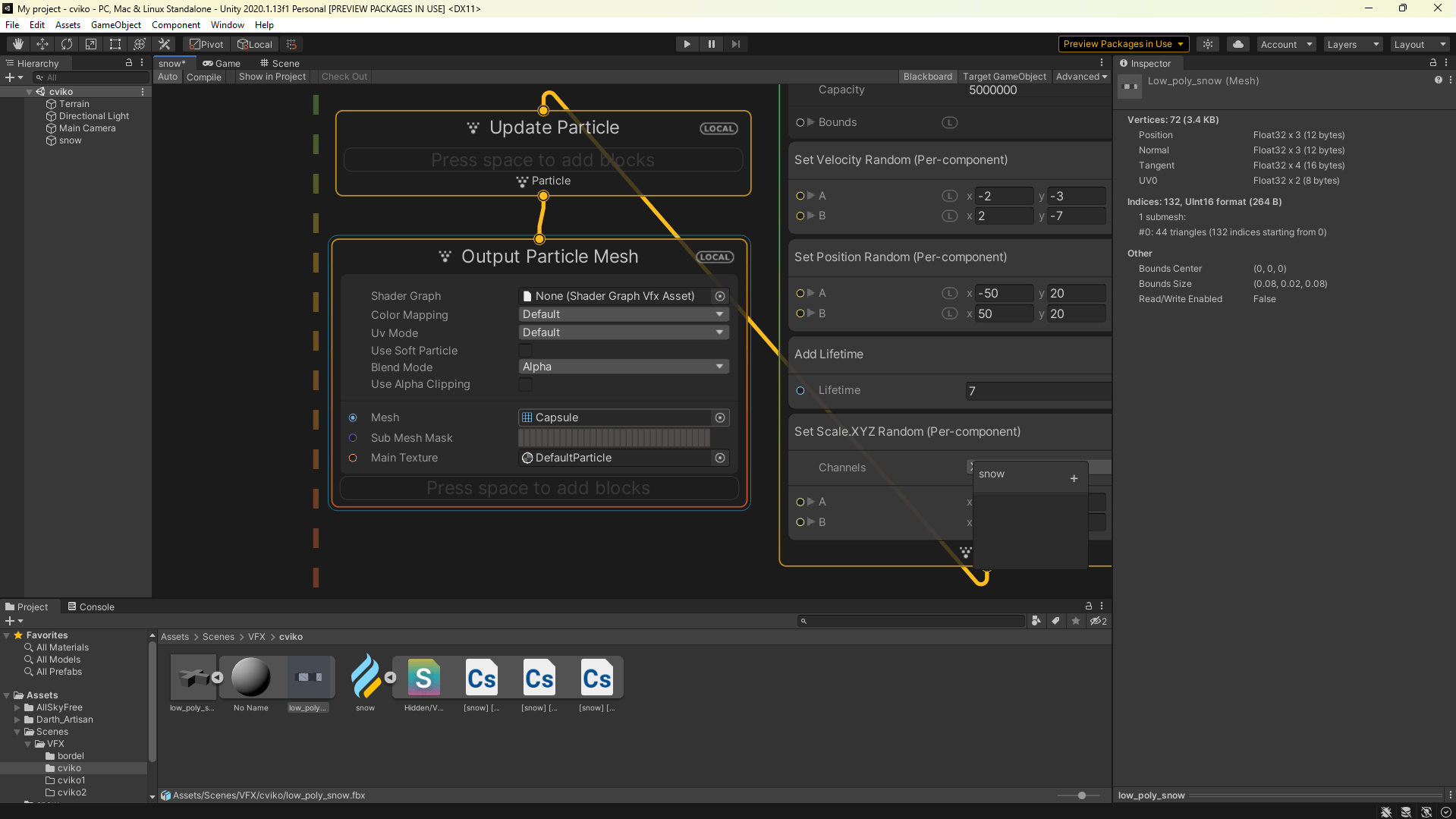Open the Layout dropdown
Screen dimensions: 1456x819
pyautogui.click(x=1419, y=44)
